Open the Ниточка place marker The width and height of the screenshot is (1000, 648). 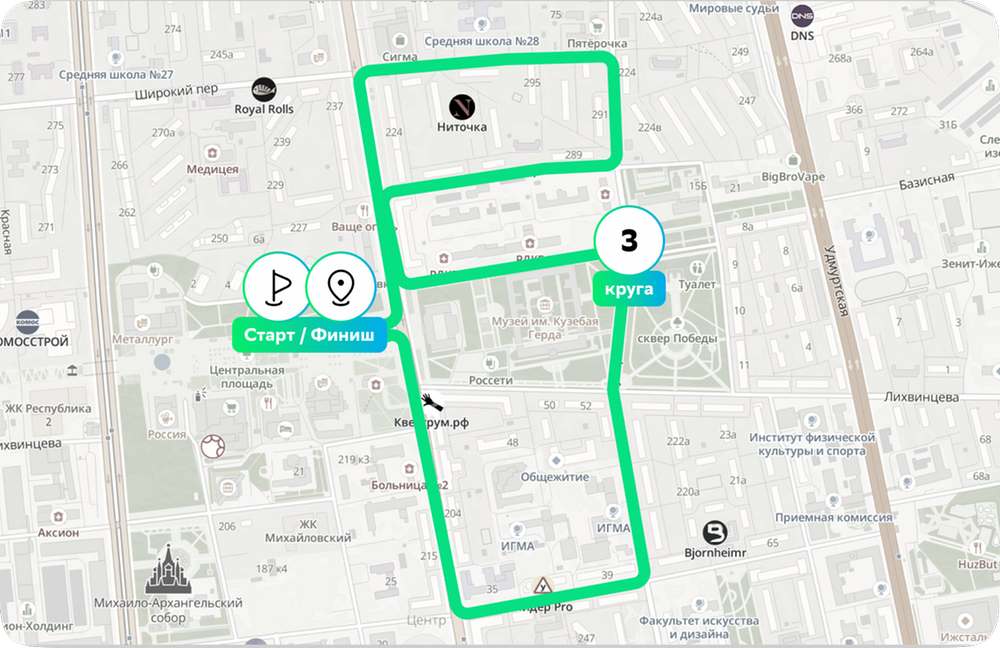click(462, 107)
